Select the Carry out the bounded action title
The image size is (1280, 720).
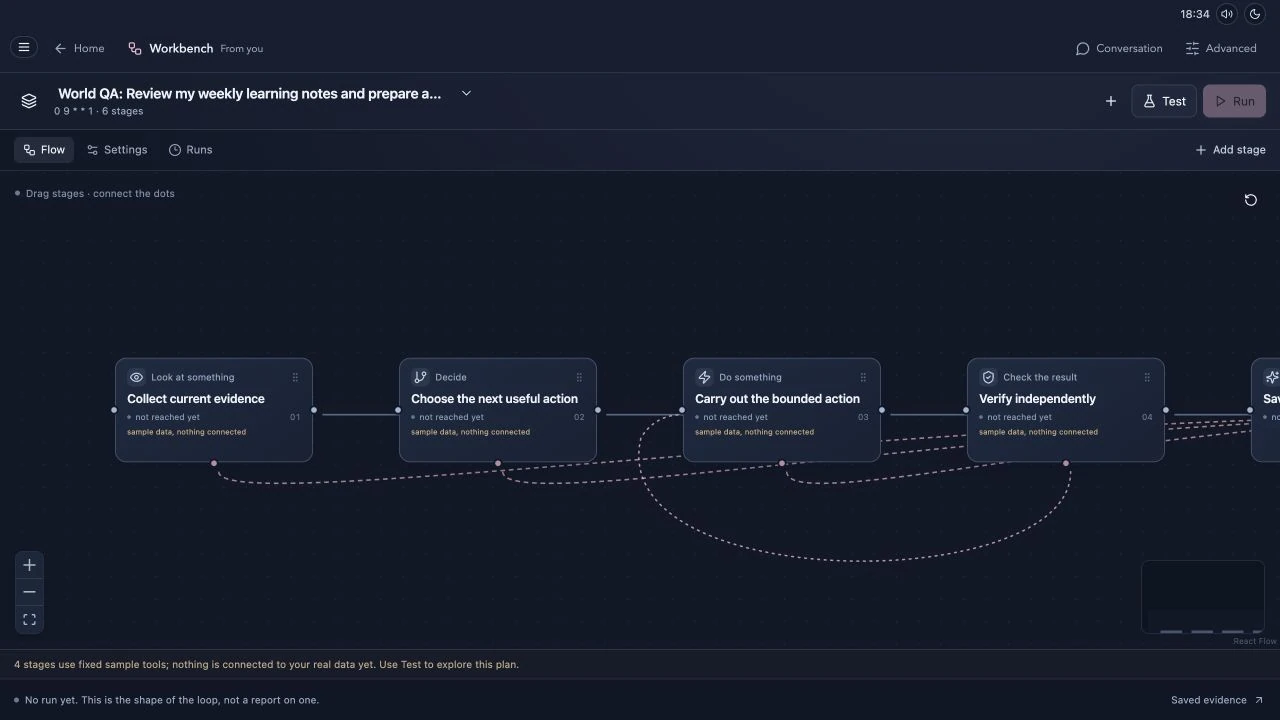(x=777, y=399)
